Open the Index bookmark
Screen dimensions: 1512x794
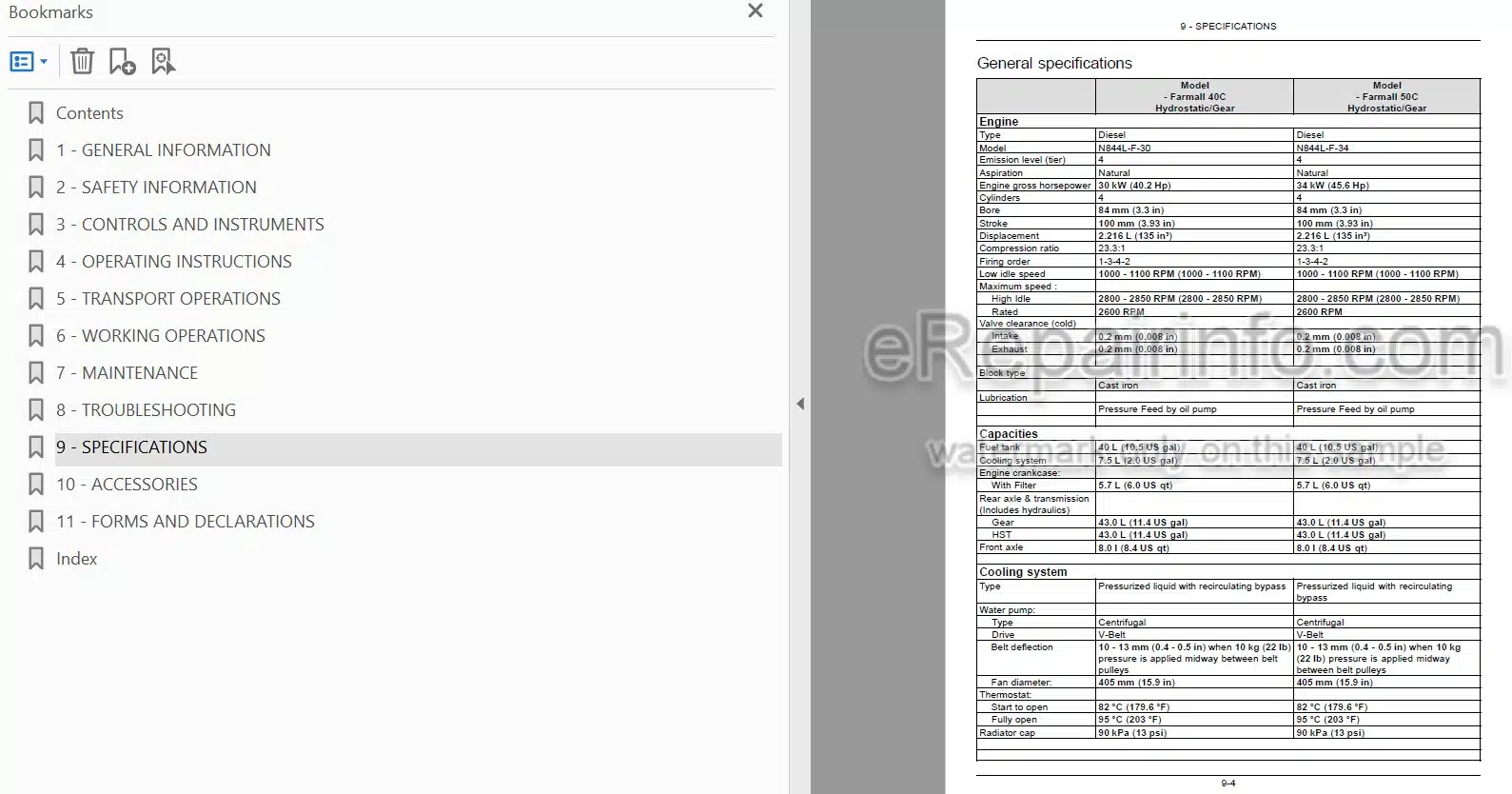pos(76,559)
